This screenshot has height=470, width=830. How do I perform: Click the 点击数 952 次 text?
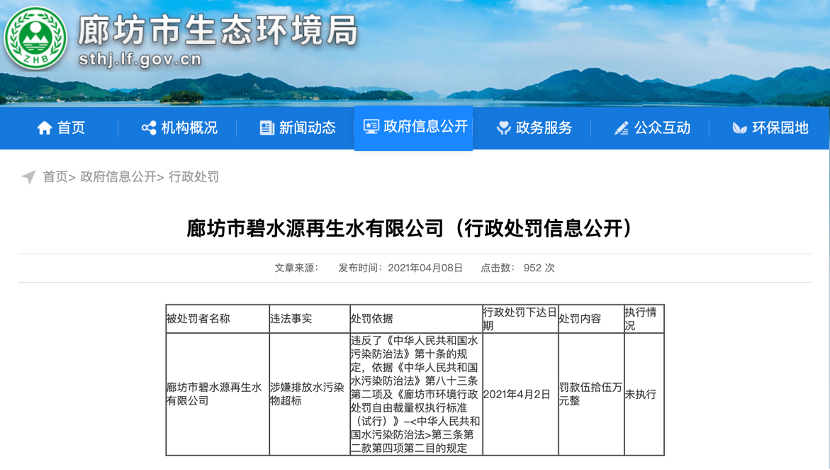point(518,268)
